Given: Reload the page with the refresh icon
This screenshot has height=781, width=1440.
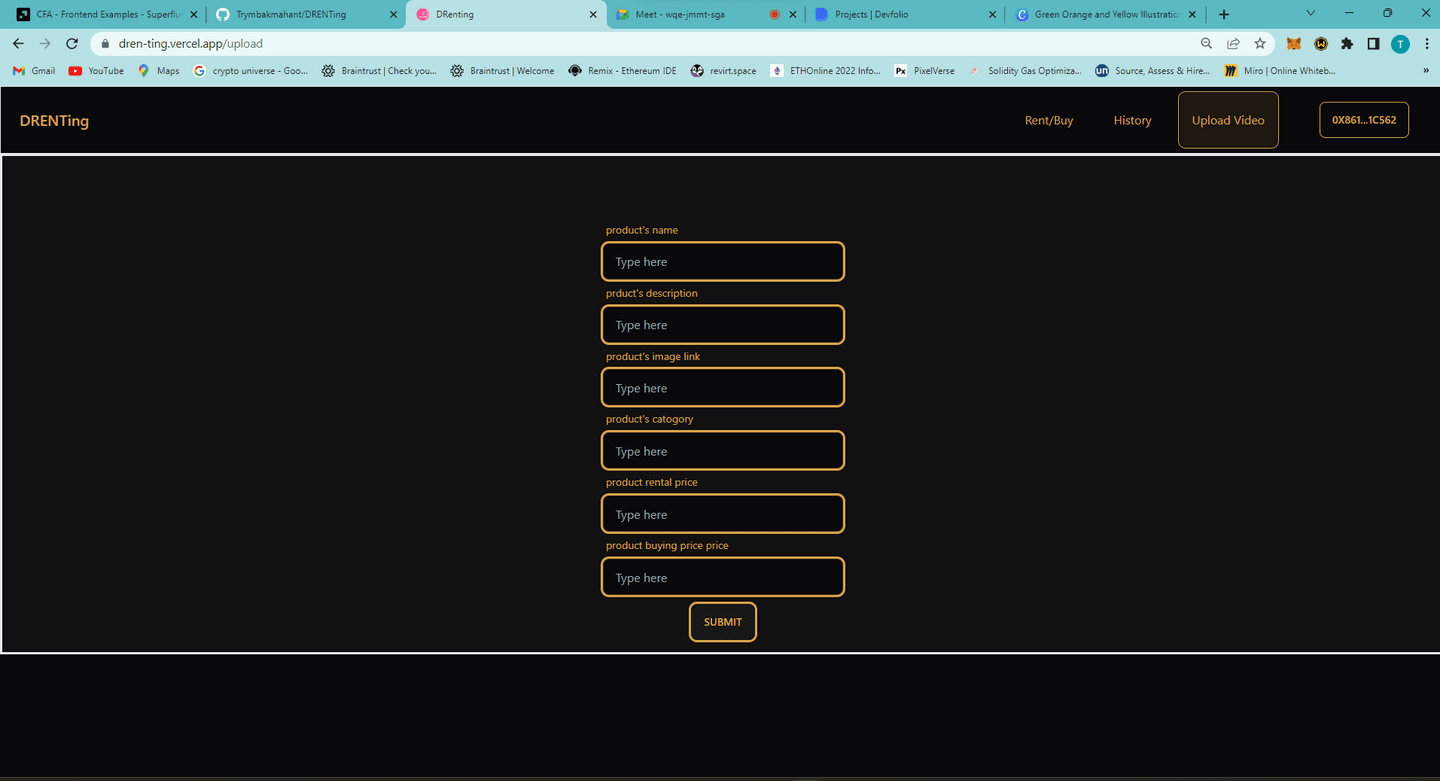Looking at the screenshot, I should coord(72,44).
